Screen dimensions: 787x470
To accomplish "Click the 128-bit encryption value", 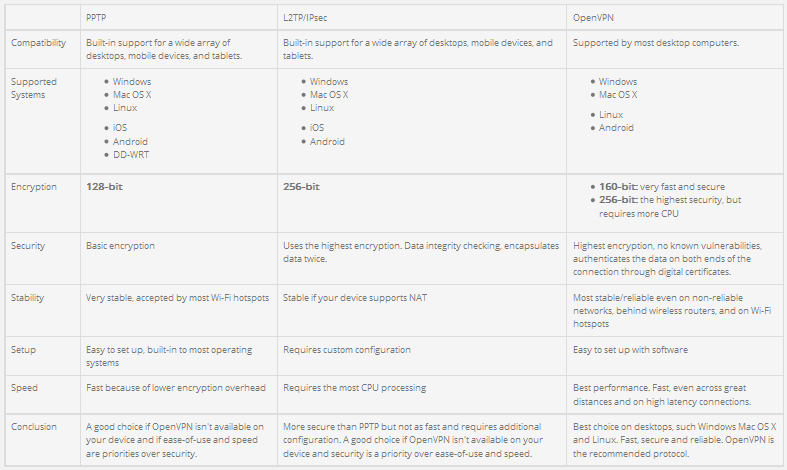I will coord(104,187).
